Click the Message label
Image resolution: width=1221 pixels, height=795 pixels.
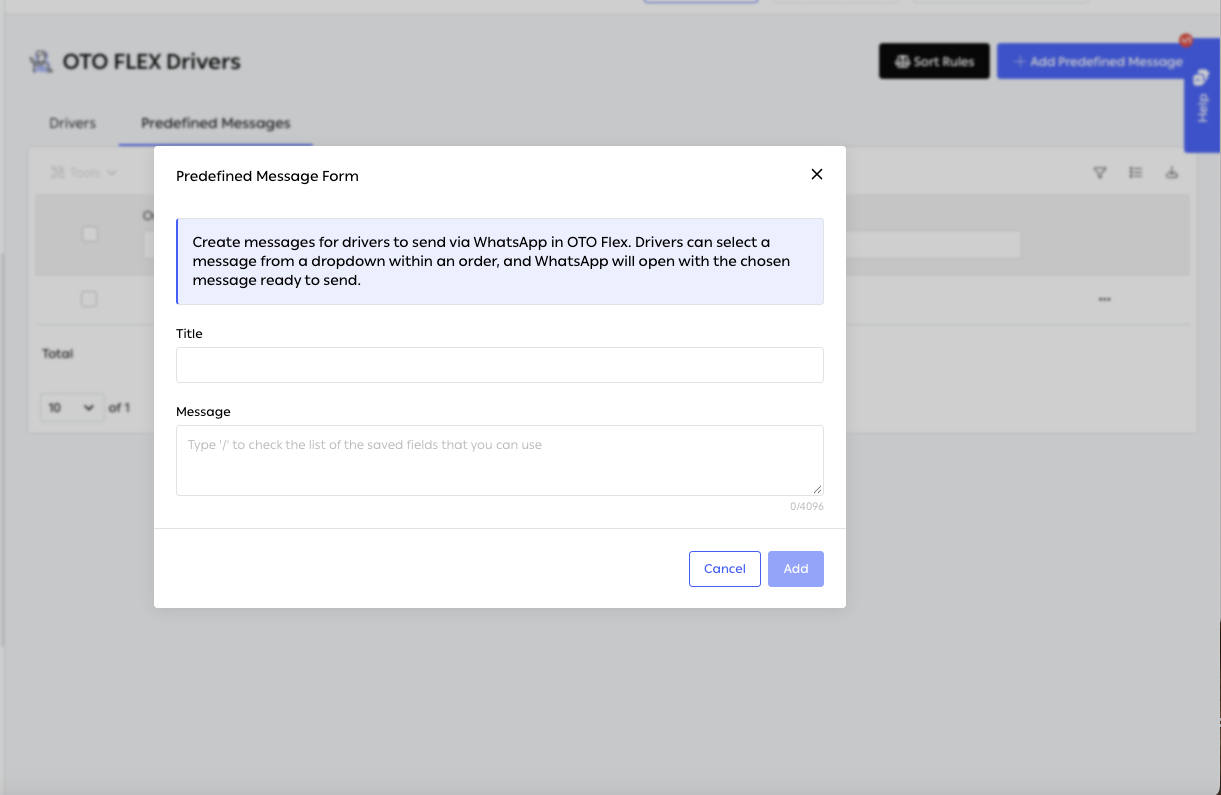pyautogui.click(x=203, y=411)
